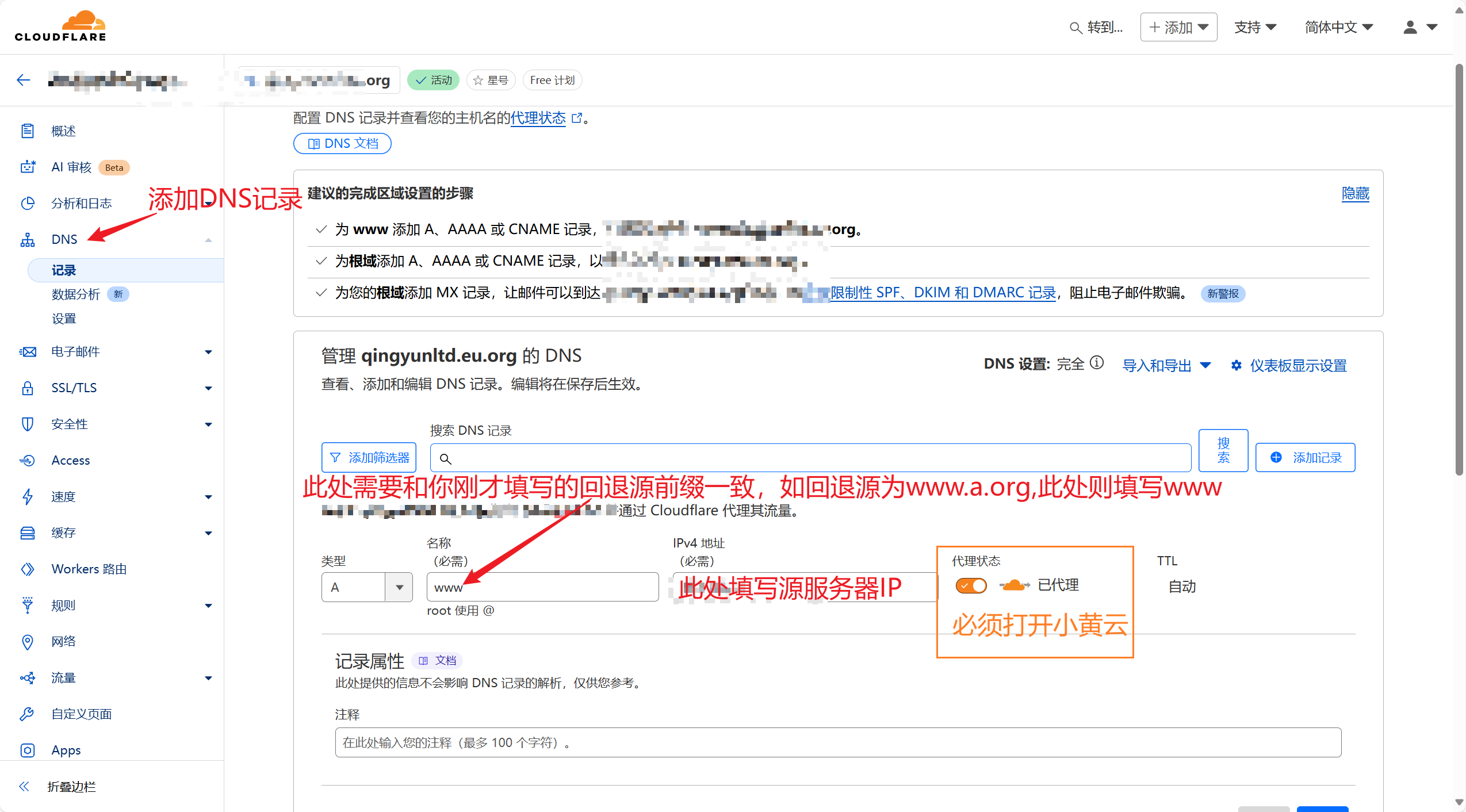Expand the 速度 sidebar section

pos(208,497)
